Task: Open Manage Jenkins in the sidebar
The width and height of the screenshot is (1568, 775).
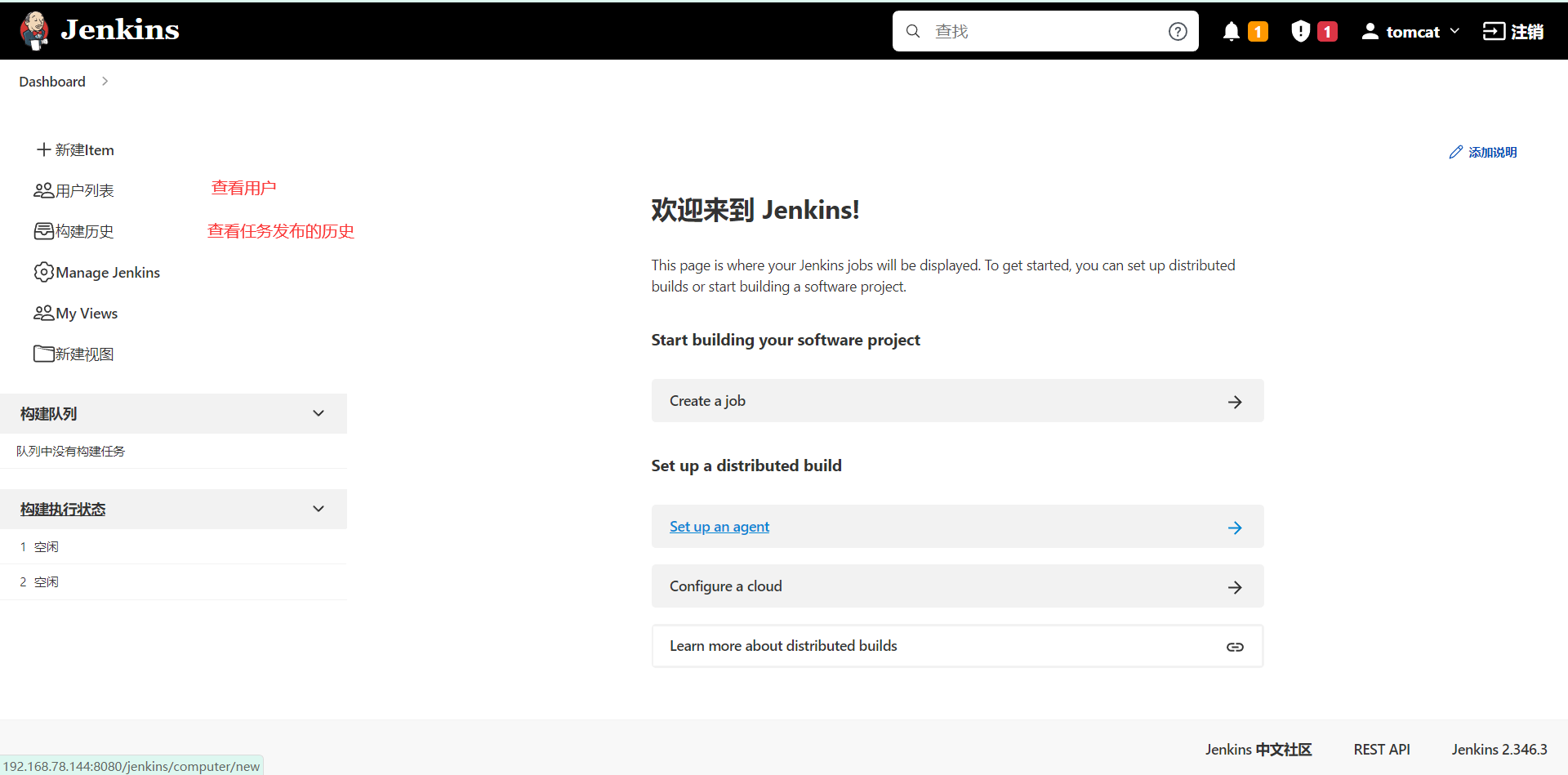Action: click(96, 272)
